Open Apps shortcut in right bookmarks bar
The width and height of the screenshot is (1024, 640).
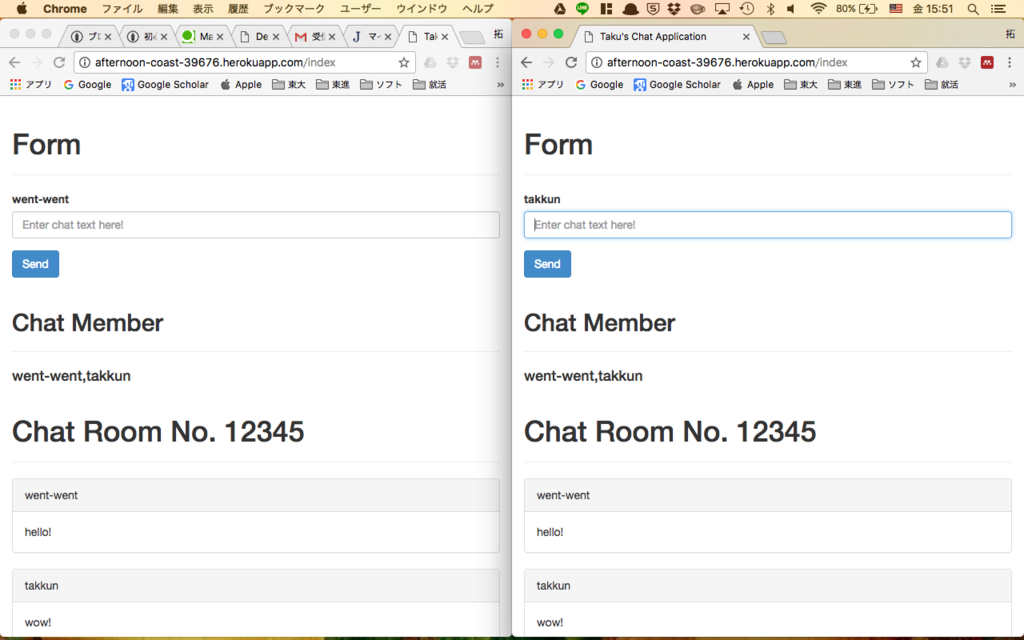(x=543, y=84)
